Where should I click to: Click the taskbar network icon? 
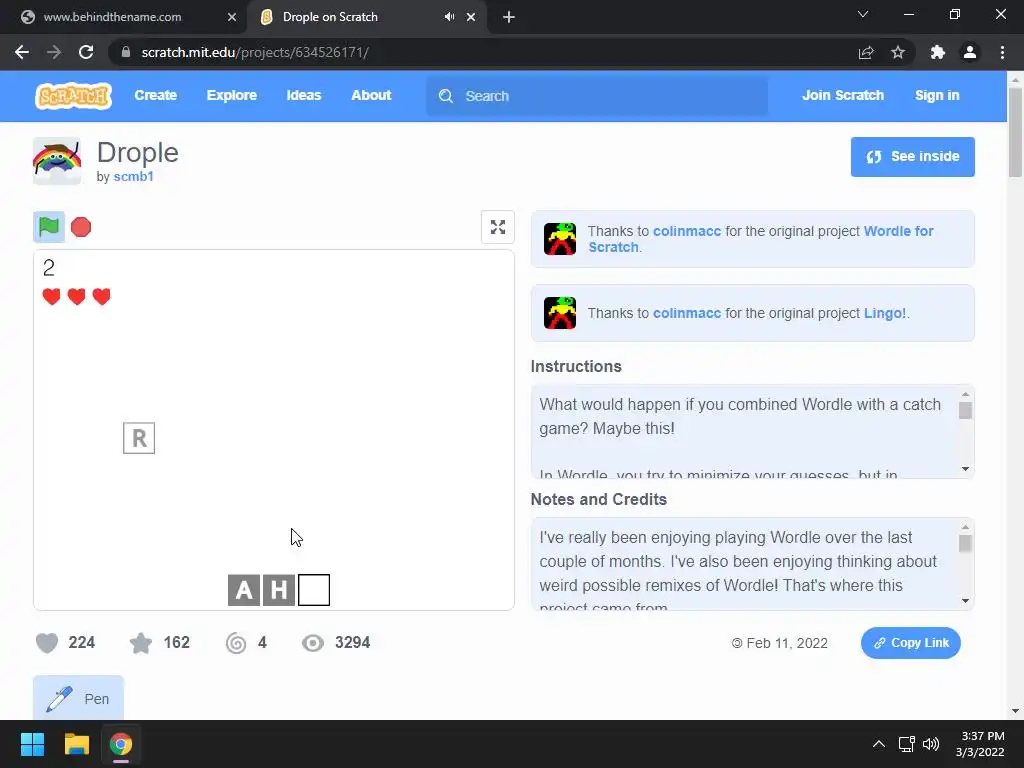[x=906, y=744]
